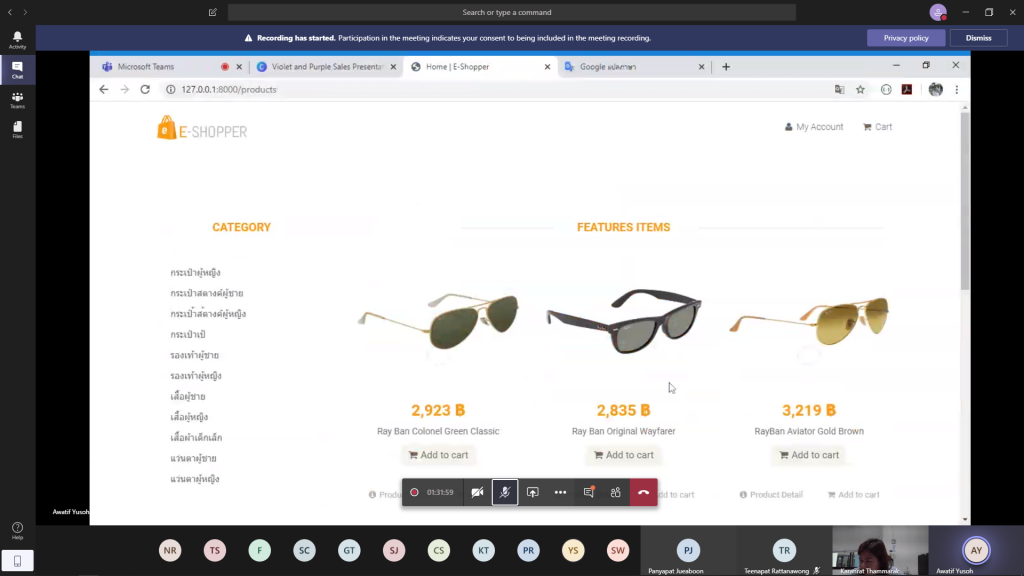This screenshot has width=1024, height=576.
Task: Click the Privacy policy button
Action: click(x=906, y=38)
